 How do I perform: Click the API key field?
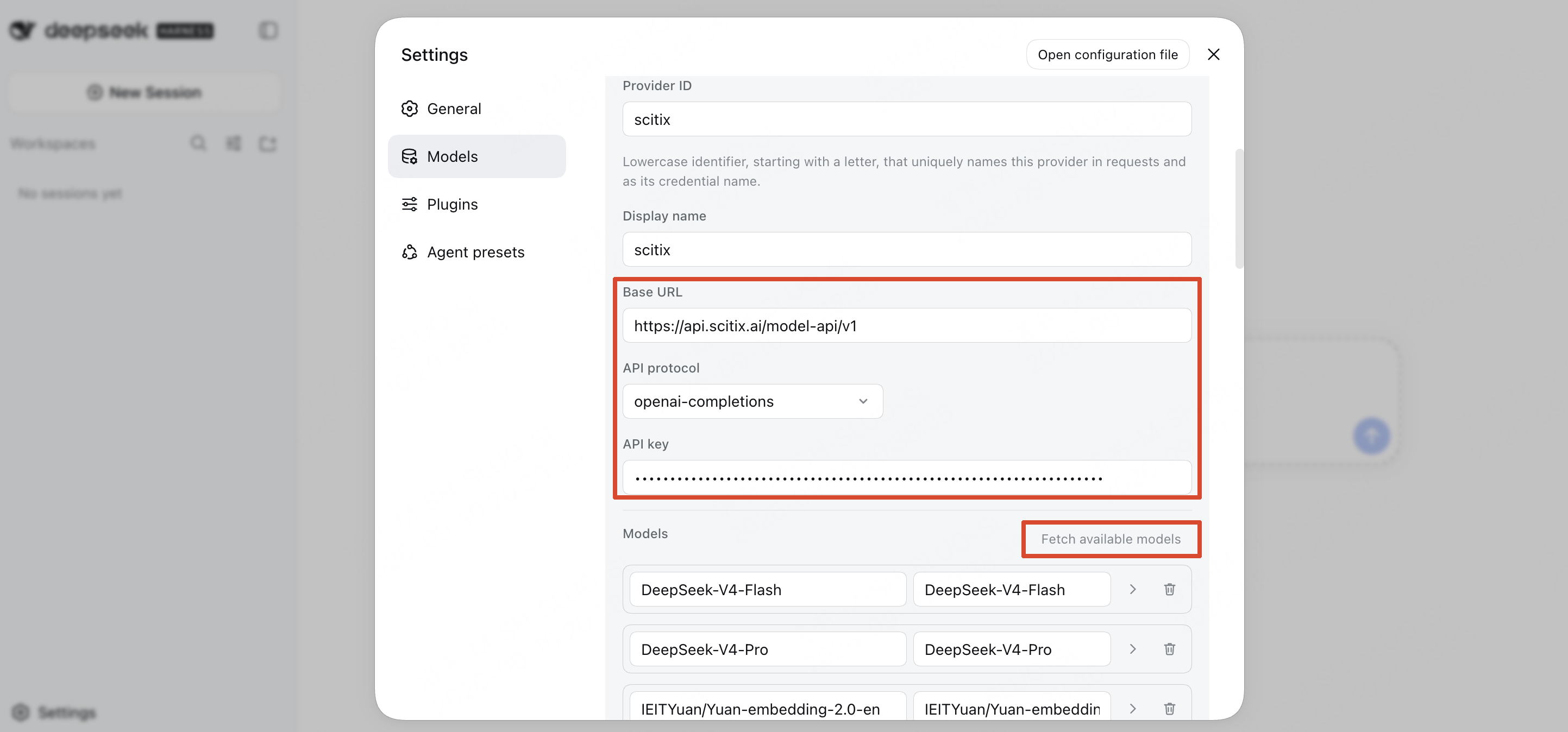coord(906,477)
